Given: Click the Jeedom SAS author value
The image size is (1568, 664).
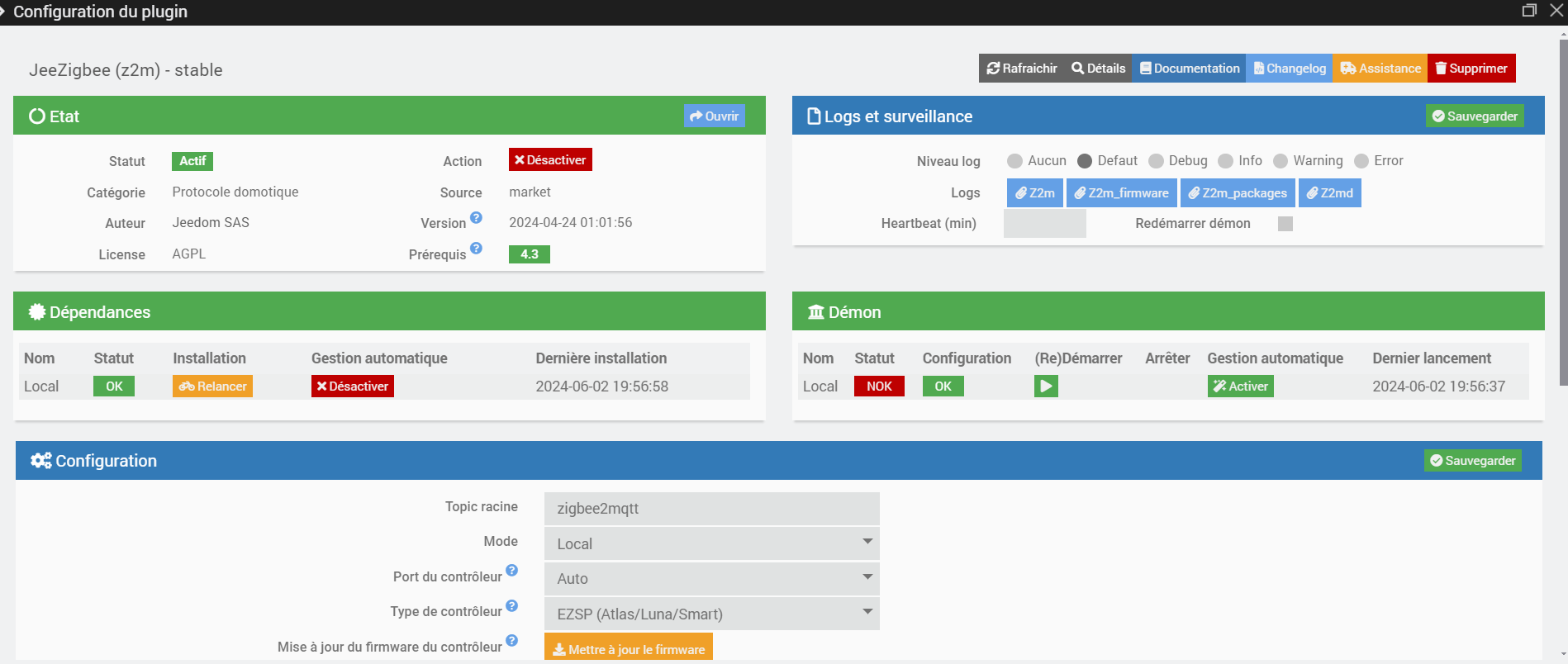Looking at the screenshot, I should pos(211,223).
